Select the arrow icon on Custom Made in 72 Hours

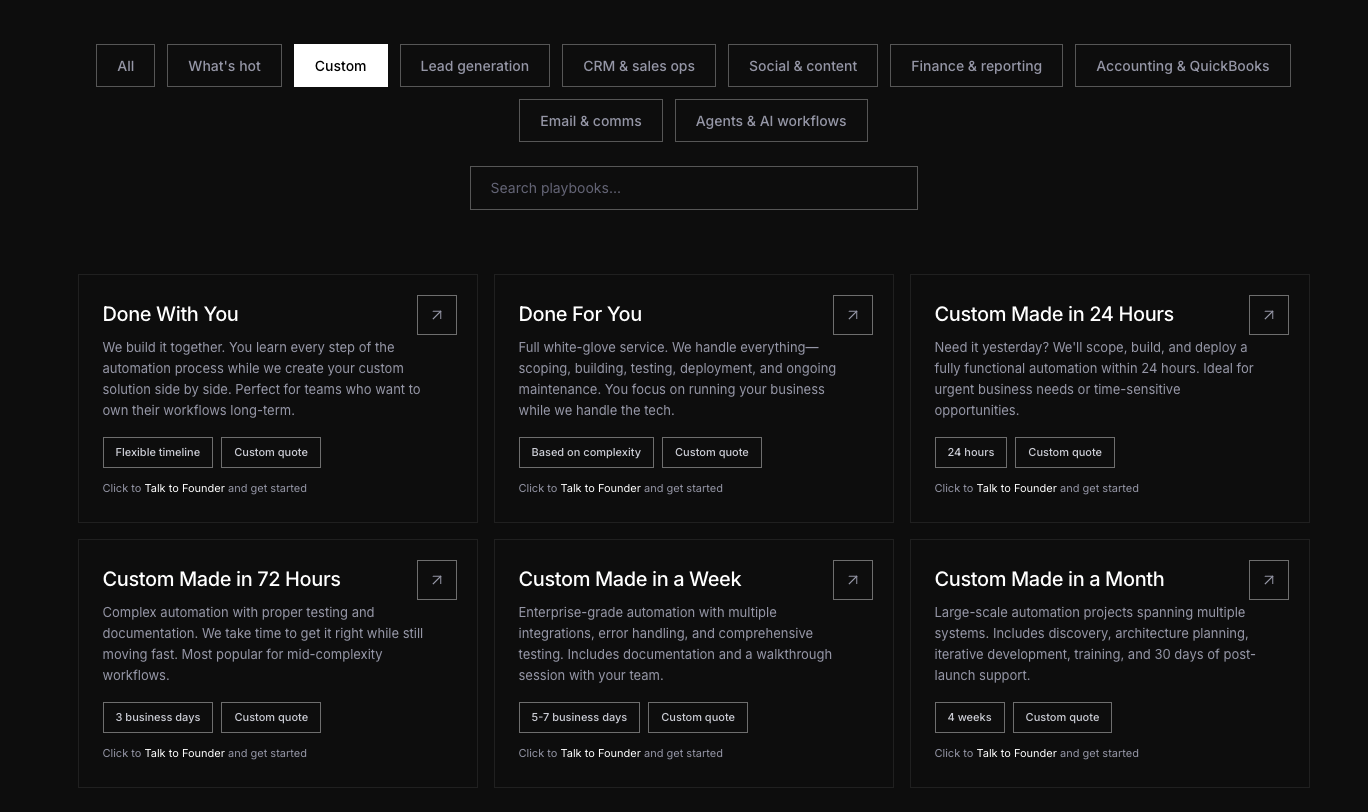pyautogui.click(x=437, y=579)
